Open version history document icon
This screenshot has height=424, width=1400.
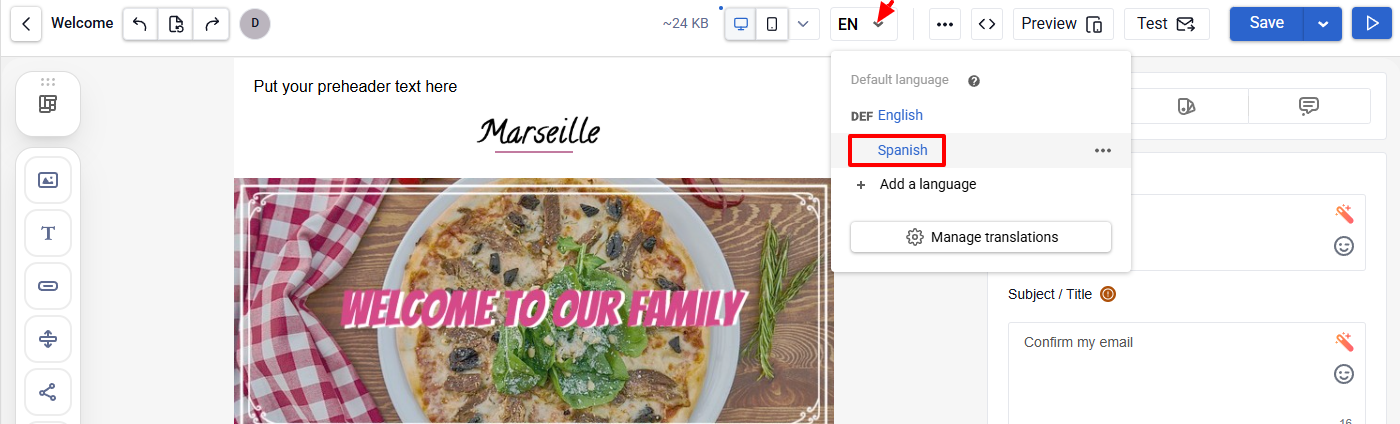click(x=176, y=24)
